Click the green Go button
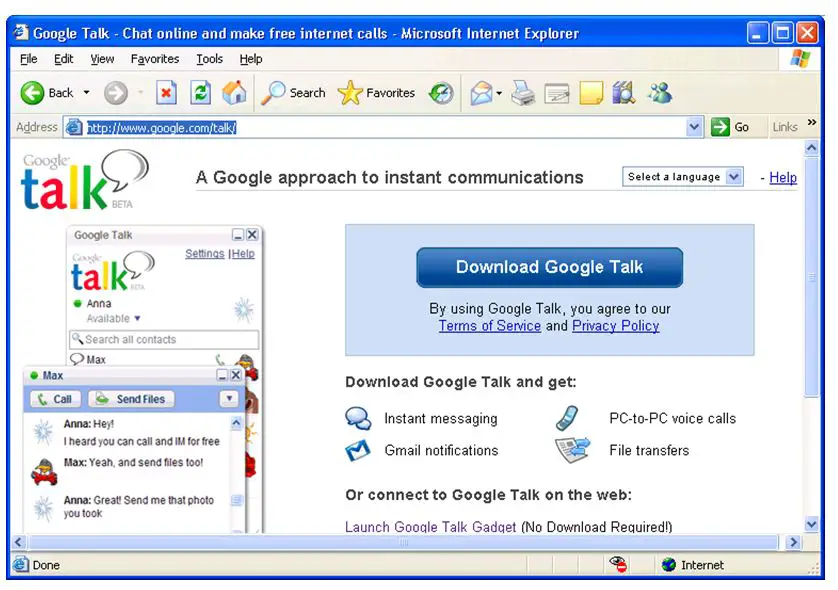The image size is (838, 590). pyautogui.click(x=730, y=127)
